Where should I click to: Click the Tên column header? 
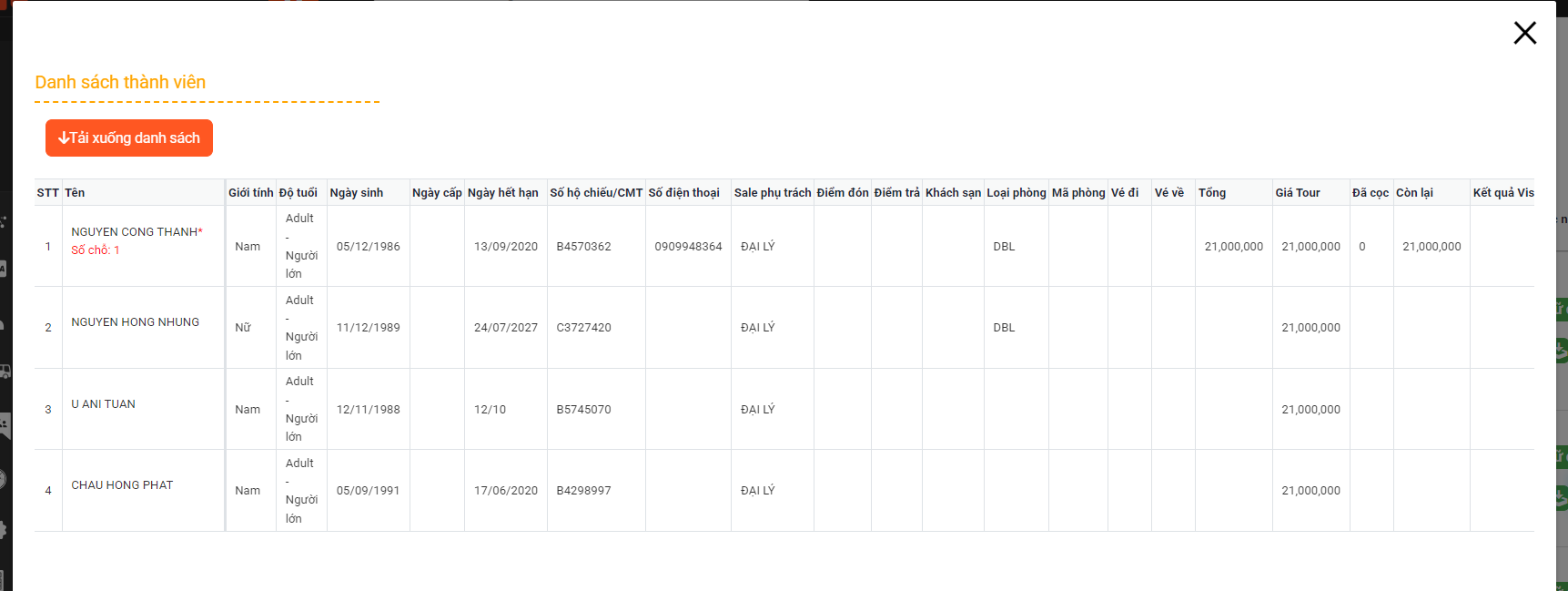click(75, 193)
